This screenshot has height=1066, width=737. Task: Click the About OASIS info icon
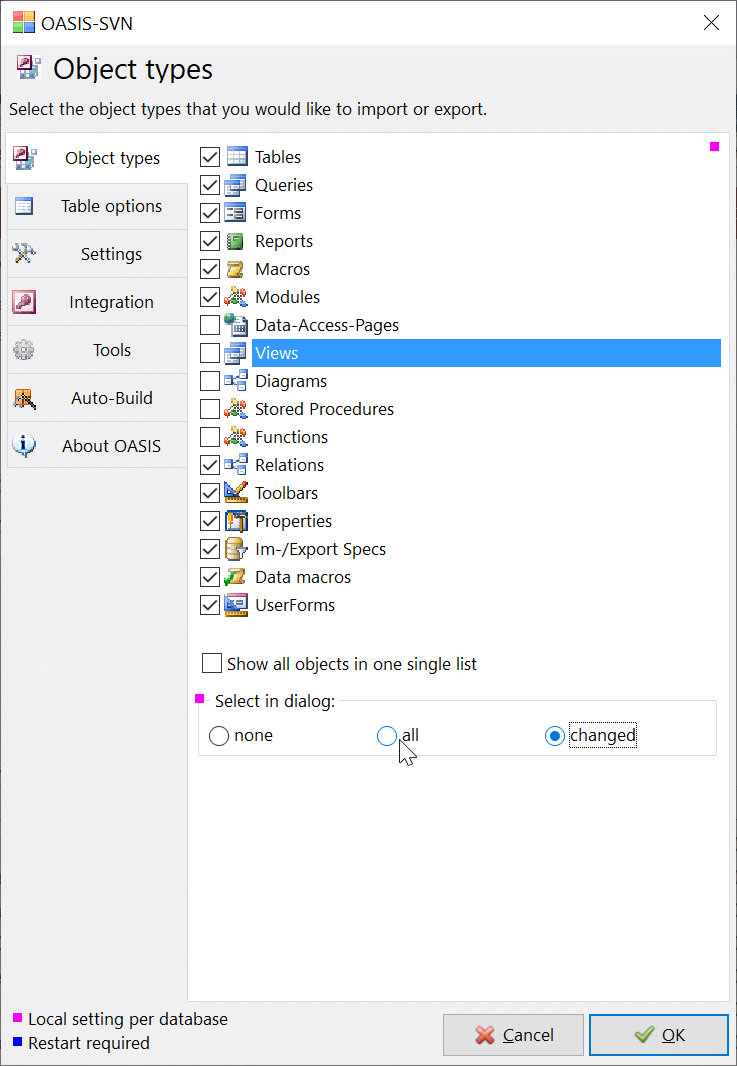pos(24,446)
